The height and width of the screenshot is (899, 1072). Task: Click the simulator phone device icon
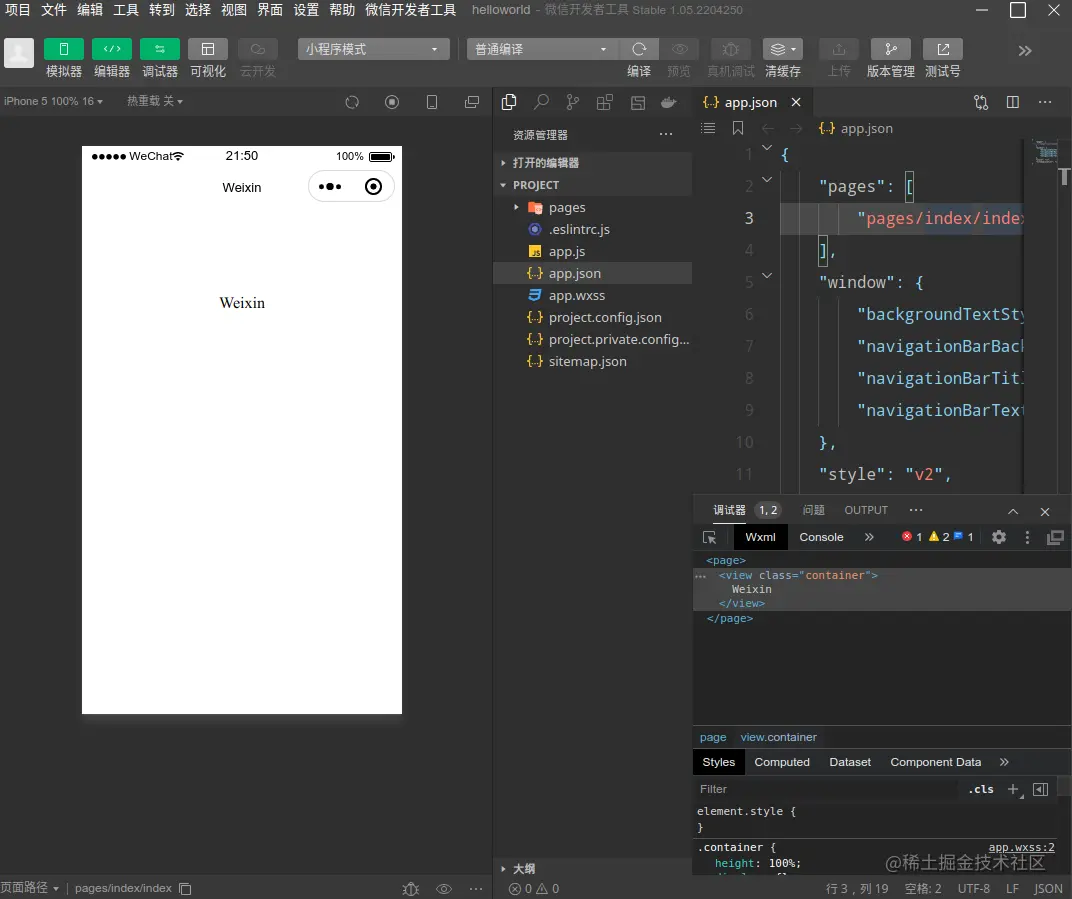(432, 103)
